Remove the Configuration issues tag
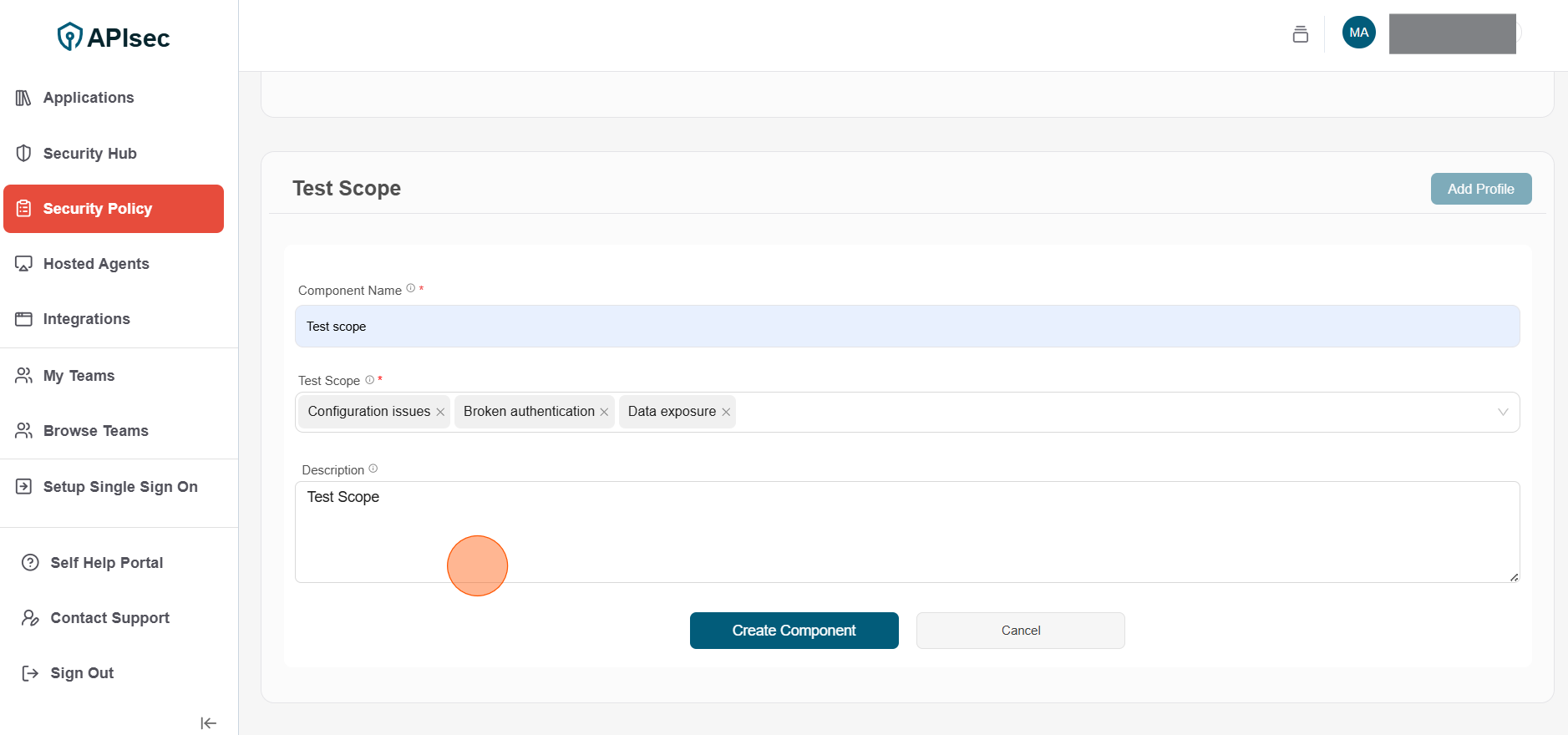The image size is (1568, 735). (440, 412)
